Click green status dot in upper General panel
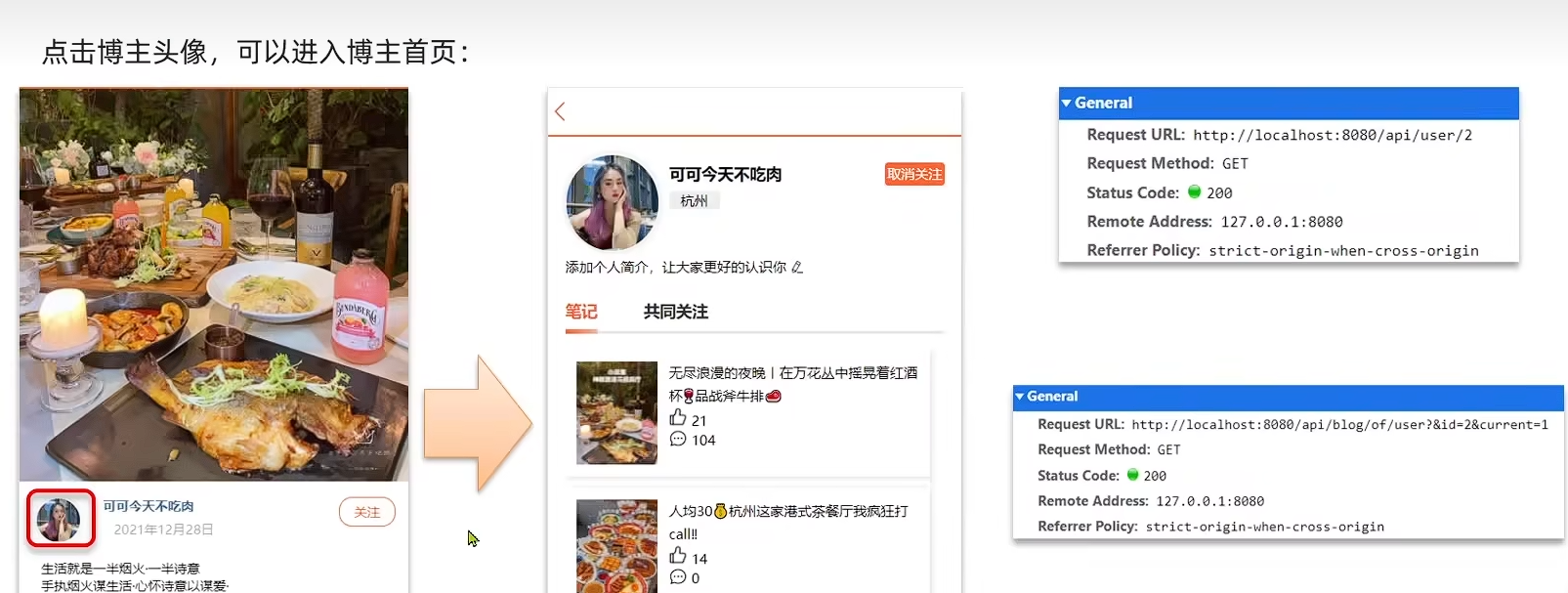Screen dimensions: 1568x593 [x=1194, y=192]
